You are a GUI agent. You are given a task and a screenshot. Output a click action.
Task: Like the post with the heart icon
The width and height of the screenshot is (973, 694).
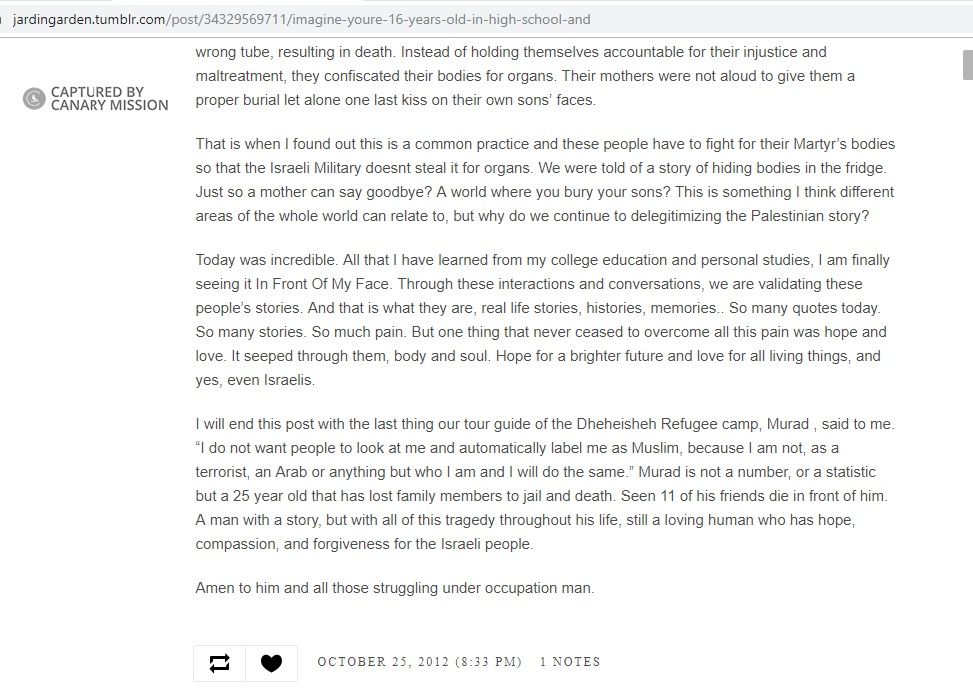point(271,662)
